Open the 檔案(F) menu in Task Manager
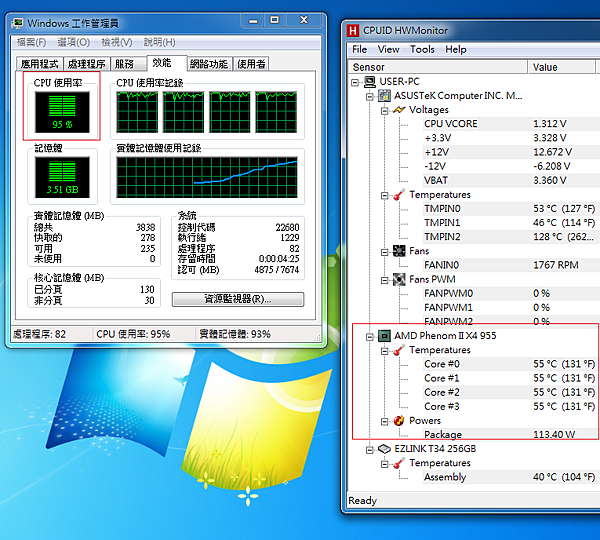Screen dimensions: 600x540 tap(31, 42)
